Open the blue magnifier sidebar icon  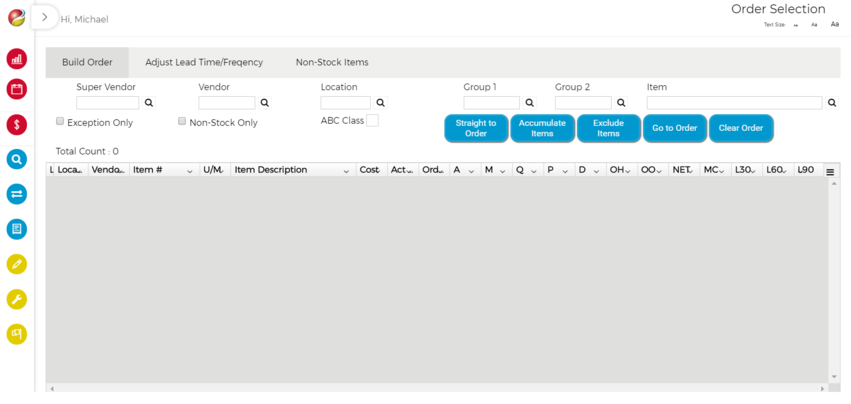(x=17, y=159)
